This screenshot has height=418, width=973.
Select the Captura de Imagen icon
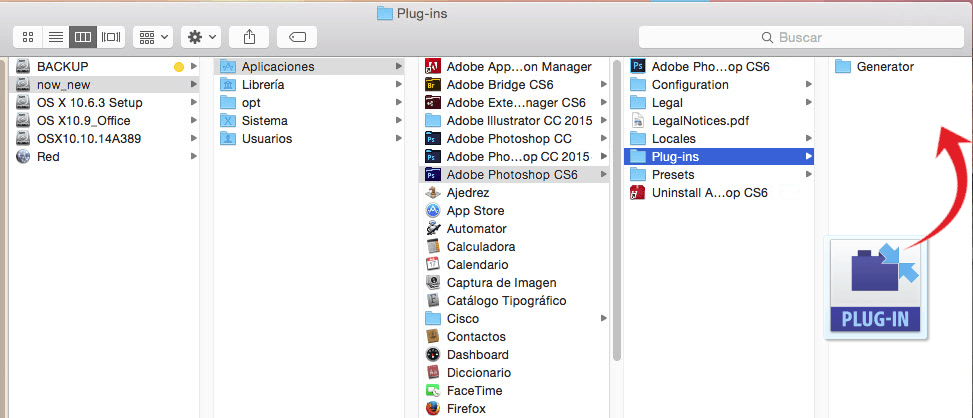(x=433, y=283)
